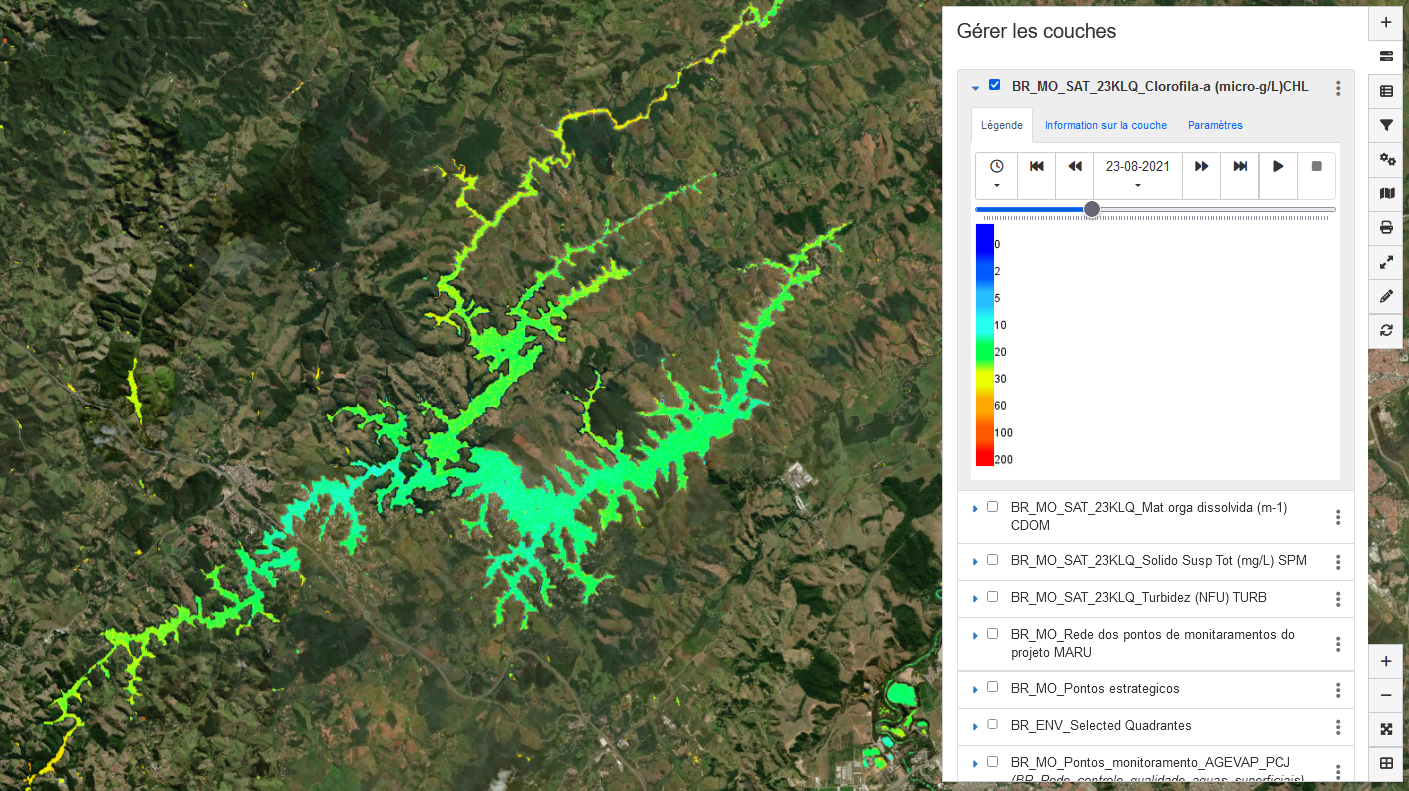Click the filter funnel icon in sidebar
This screenshot has width=1409, height=791.
point(1386,125)
